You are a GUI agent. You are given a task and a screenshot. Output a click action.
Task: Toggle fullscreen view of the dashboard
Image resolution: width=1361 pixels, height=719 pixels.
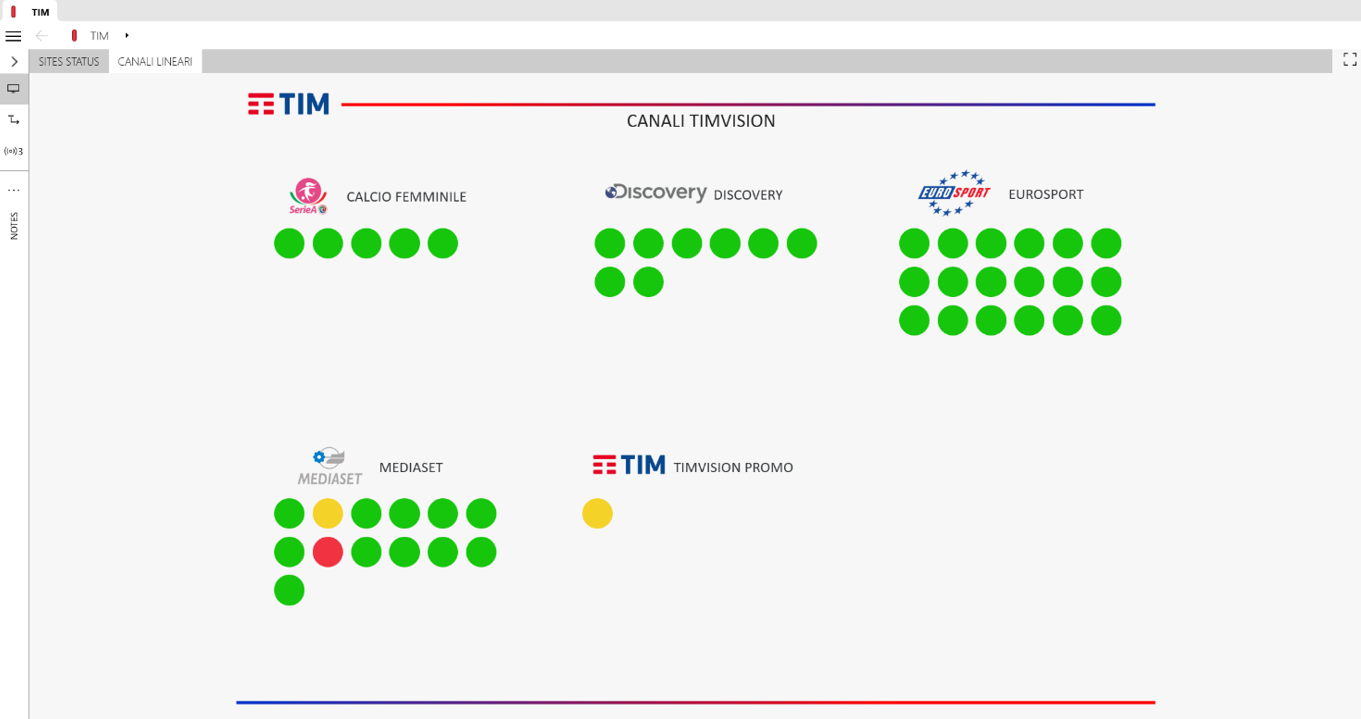point(1350,60)
